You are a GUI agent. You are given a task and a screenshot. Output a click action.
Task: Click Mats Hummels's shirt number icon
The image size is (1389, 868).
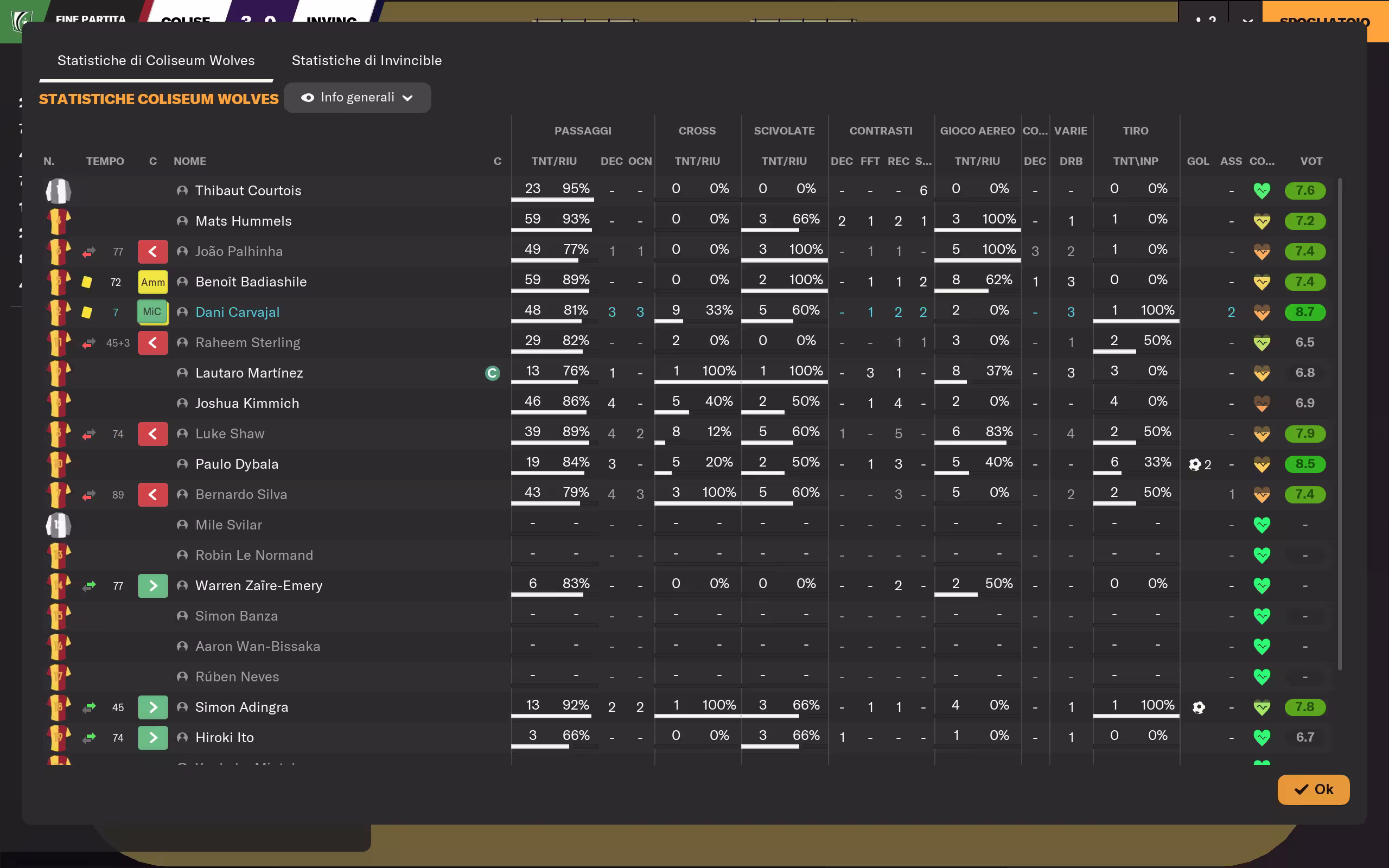click(58, 221)
